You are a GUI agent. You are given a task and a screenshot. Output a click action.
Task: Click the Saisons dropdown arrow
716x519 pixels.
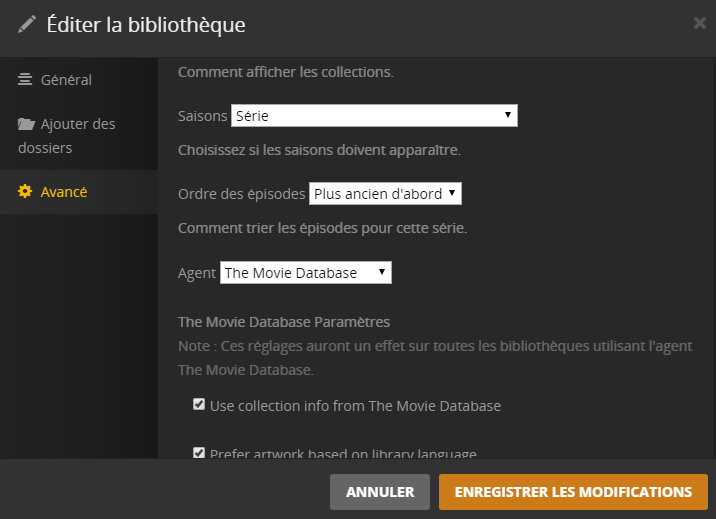508,116
